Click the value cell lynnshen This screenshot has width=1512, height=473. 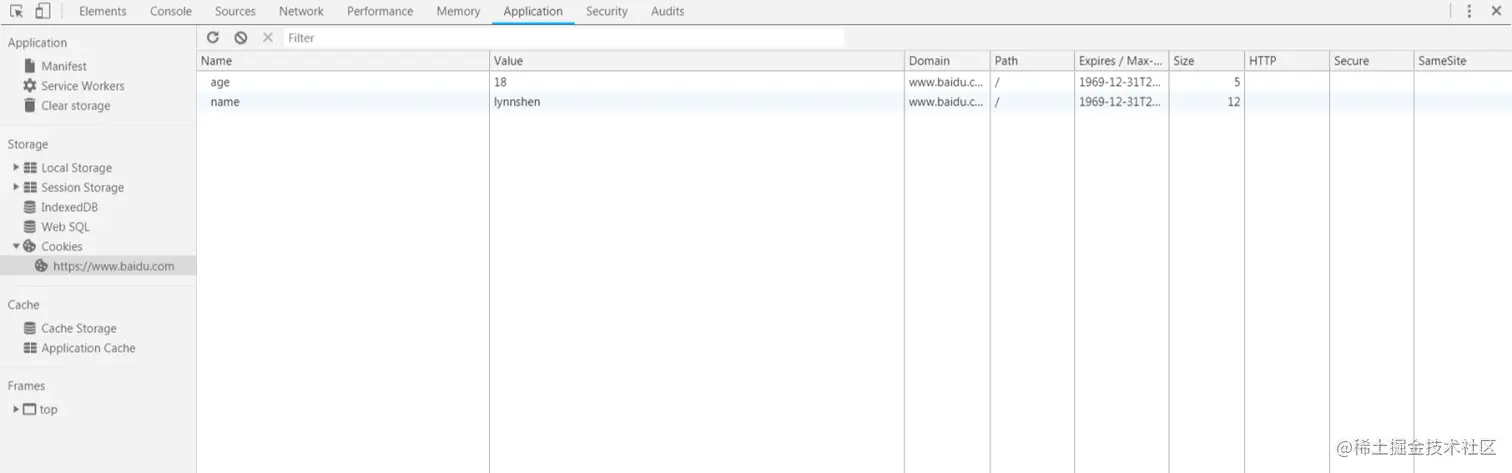(697, 102)
